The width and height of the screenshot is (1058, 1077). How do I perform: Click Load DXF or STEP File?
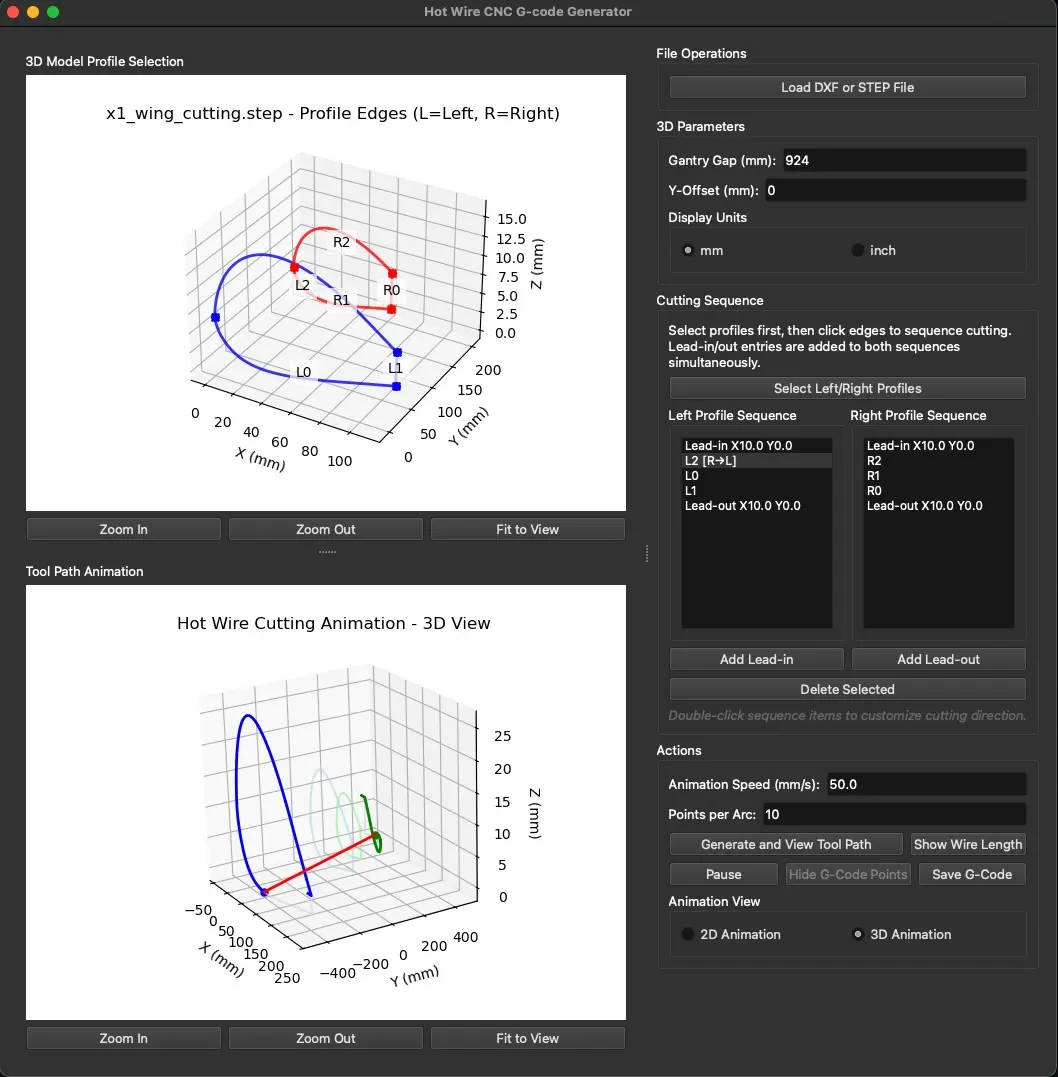846,87
